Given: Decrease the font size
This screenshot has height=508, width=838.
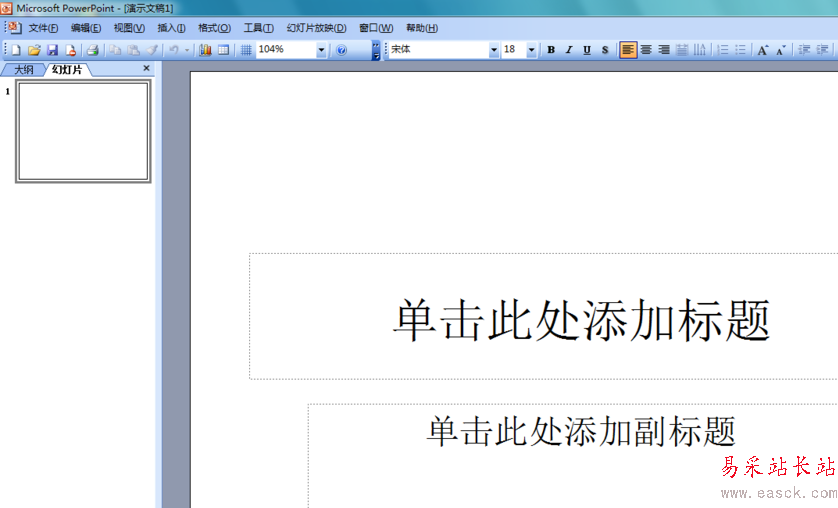Looking at the screenshot, I should tap(781, 50).
